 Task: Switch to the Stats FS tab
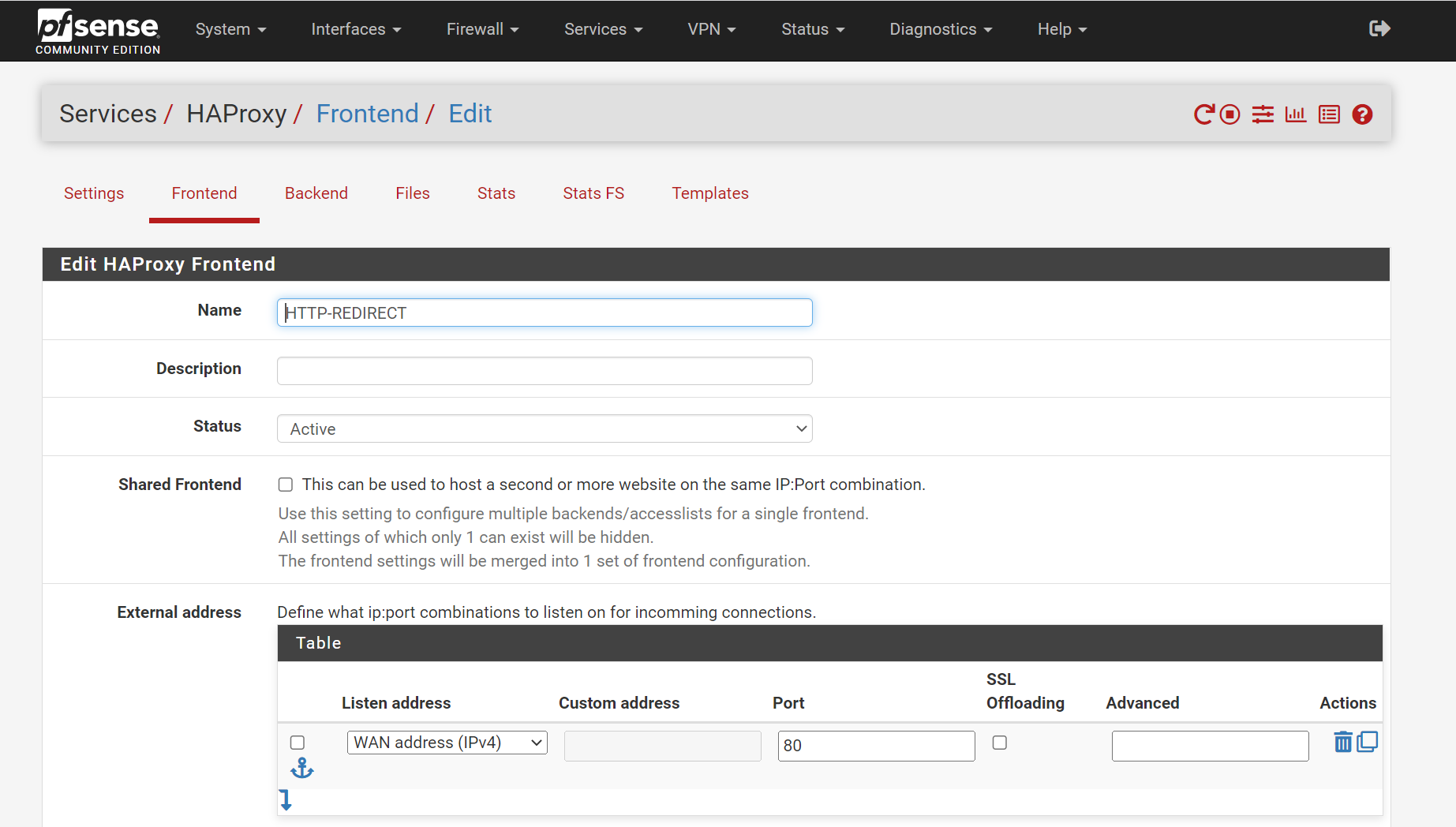click(x=593, y=193)
